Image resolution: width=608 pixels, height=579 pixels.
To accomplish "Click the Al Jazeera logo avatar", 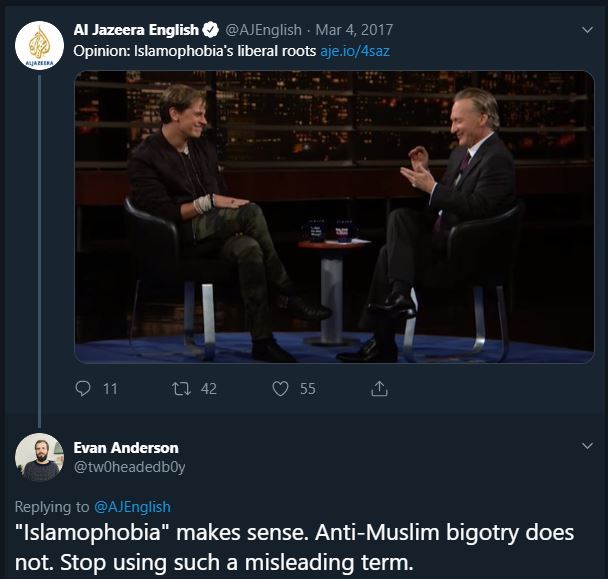I will pos(39,45).
